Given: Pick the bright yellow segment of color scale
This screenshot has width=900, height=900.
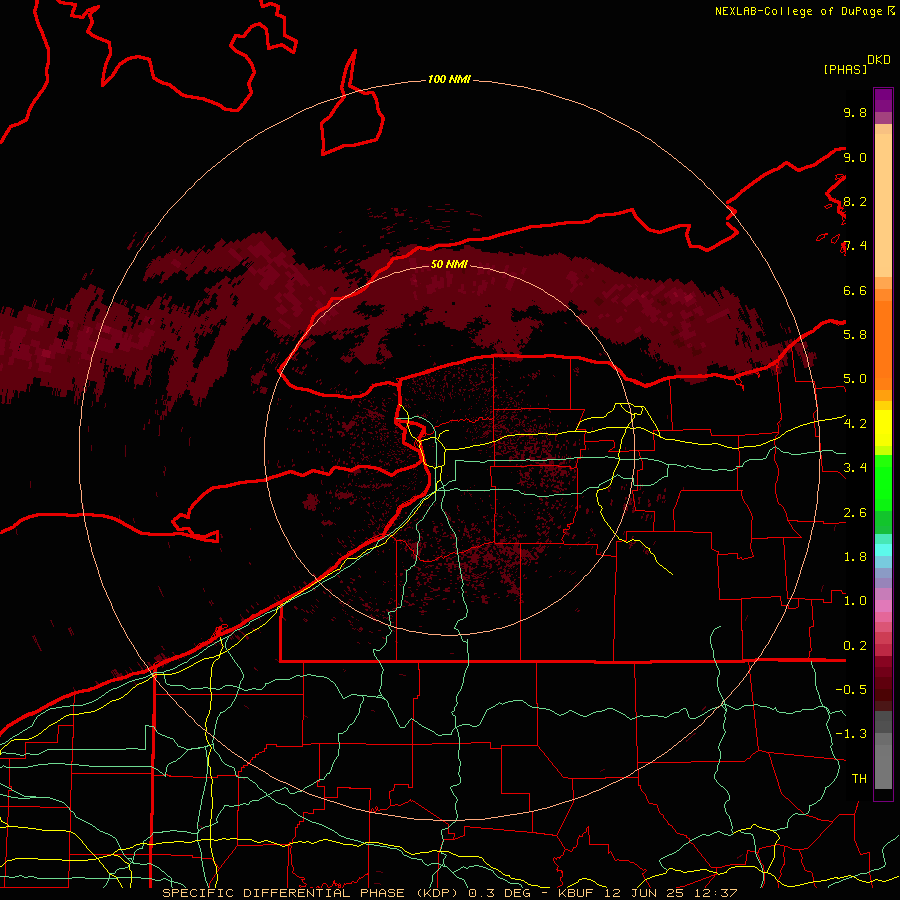Looking at the screenshot, I should [x=883, y=428].
